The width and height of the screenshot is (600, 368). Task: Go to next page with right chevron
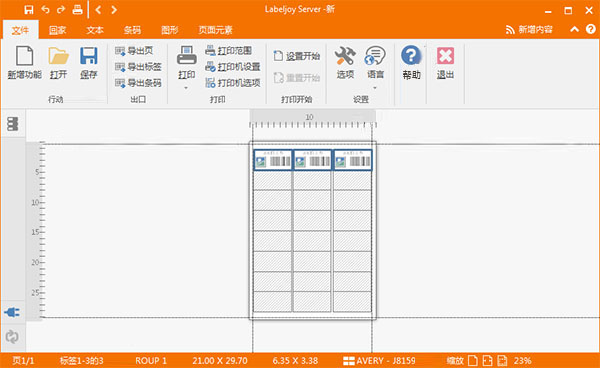114,10
